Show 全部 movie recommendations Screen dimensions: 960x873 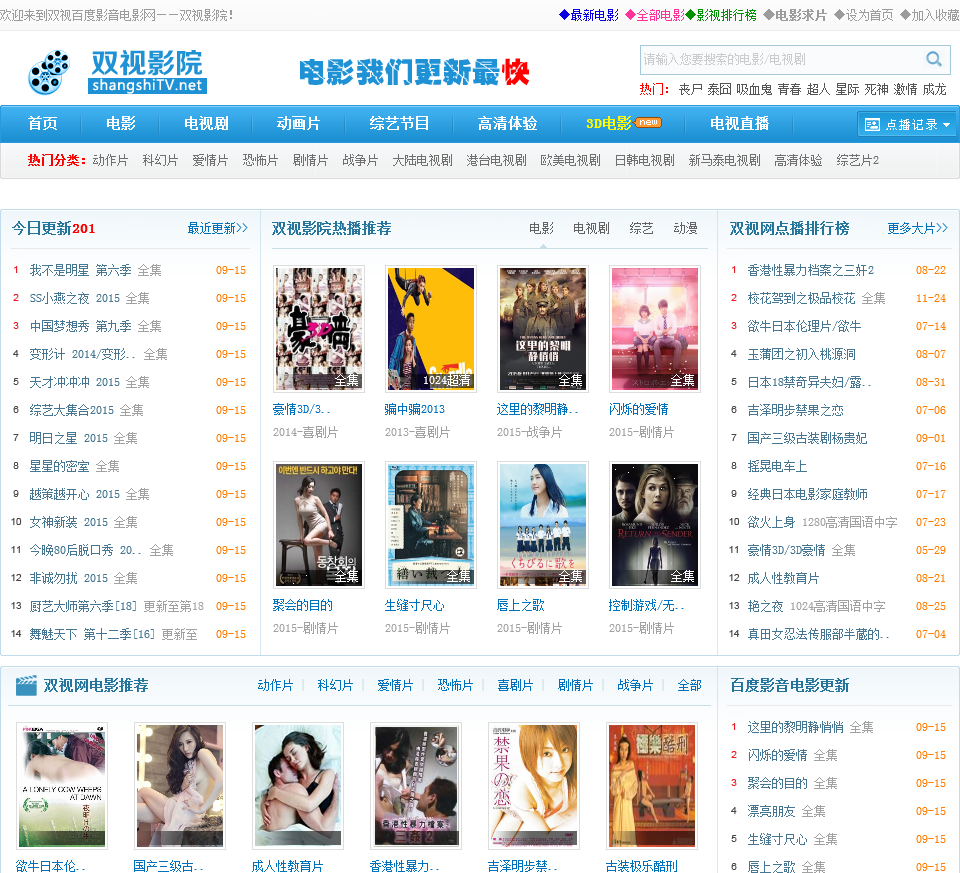[x=689, y=686]
